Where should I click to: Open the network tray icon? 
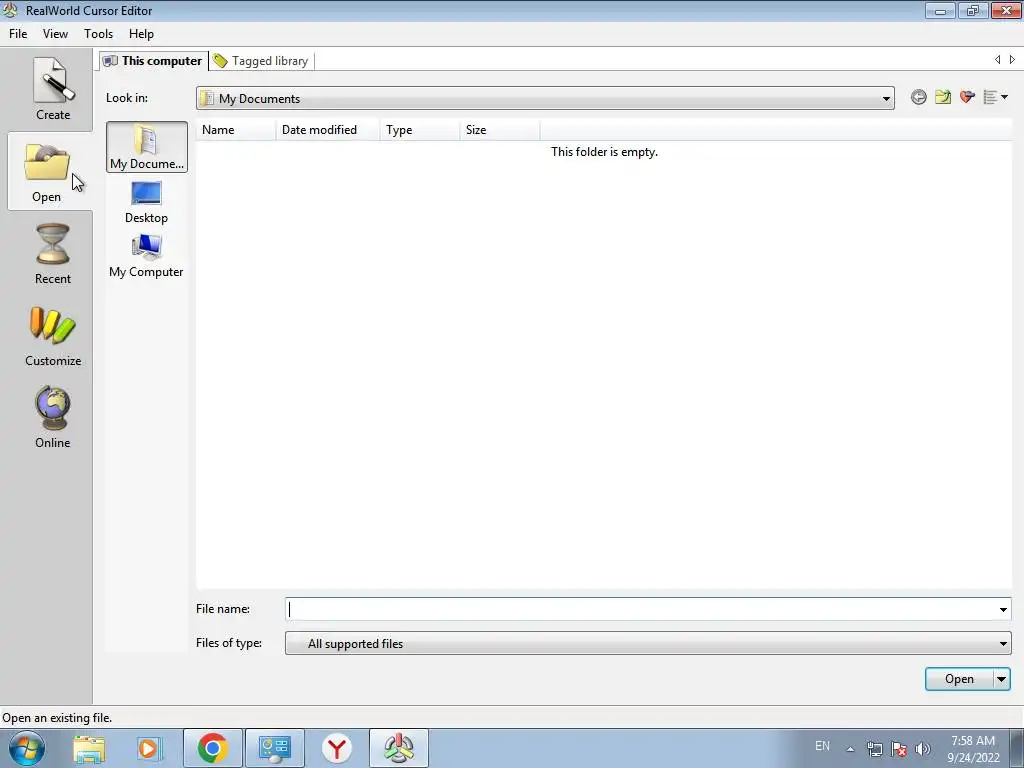pyautogui.click(x=874, y=749)
